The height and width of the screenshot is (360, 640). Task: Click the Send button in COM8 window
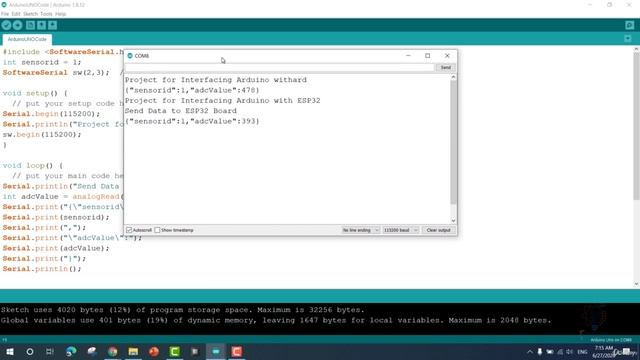point(446,67)
